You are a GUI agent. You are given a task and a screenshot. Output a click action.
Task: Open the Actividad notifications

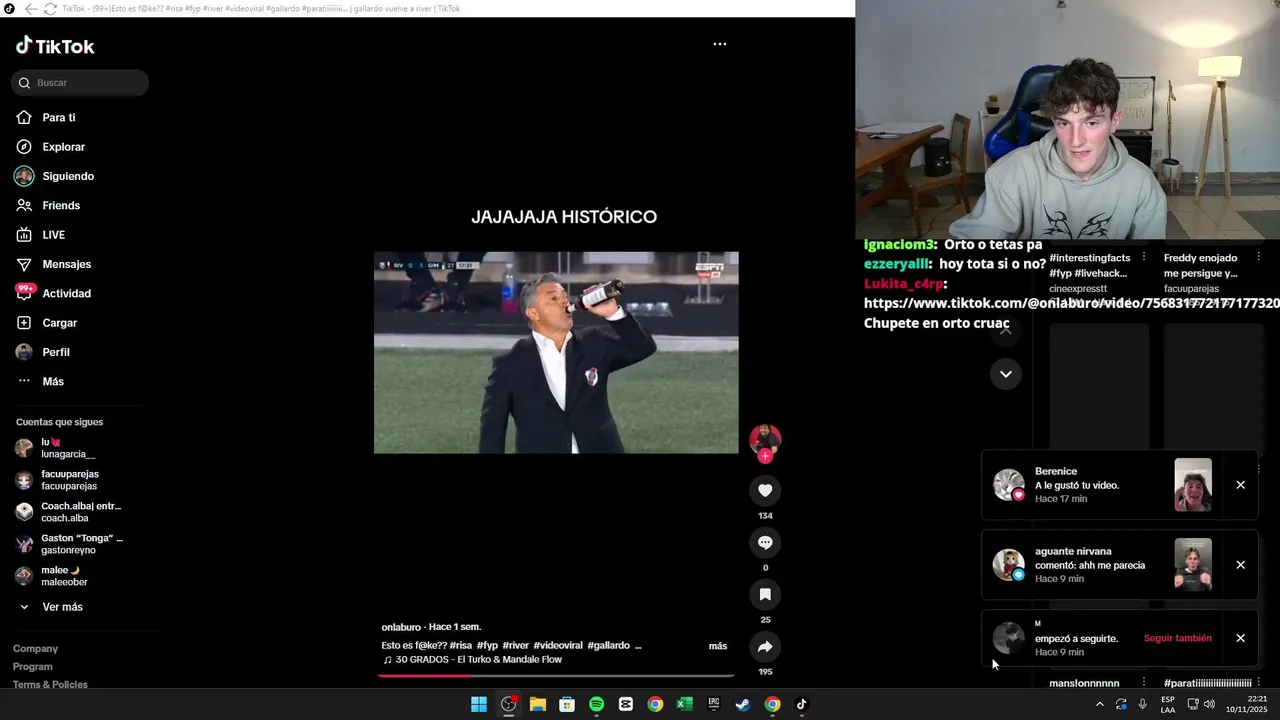[x=66, y=294]
